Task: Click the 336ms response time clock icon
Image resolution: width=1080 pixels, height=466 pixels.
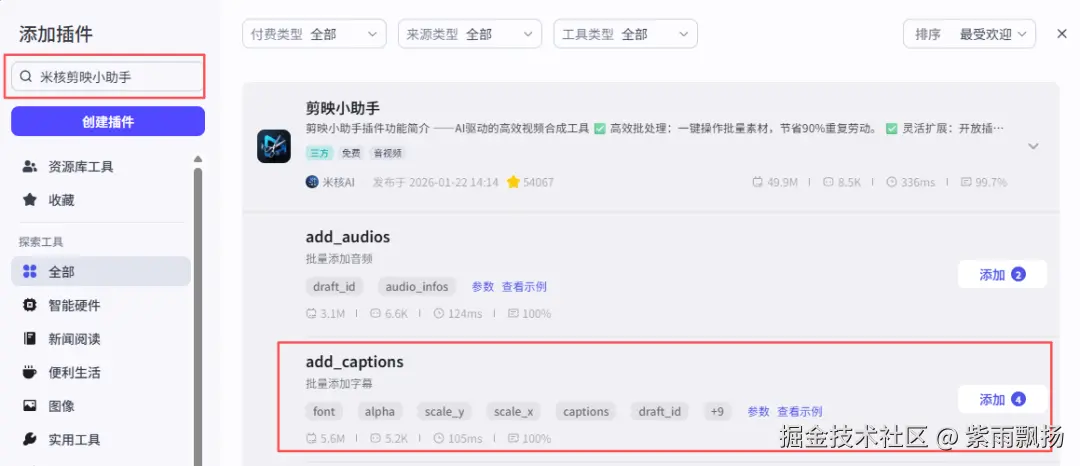Action: [x=892, y=182]
